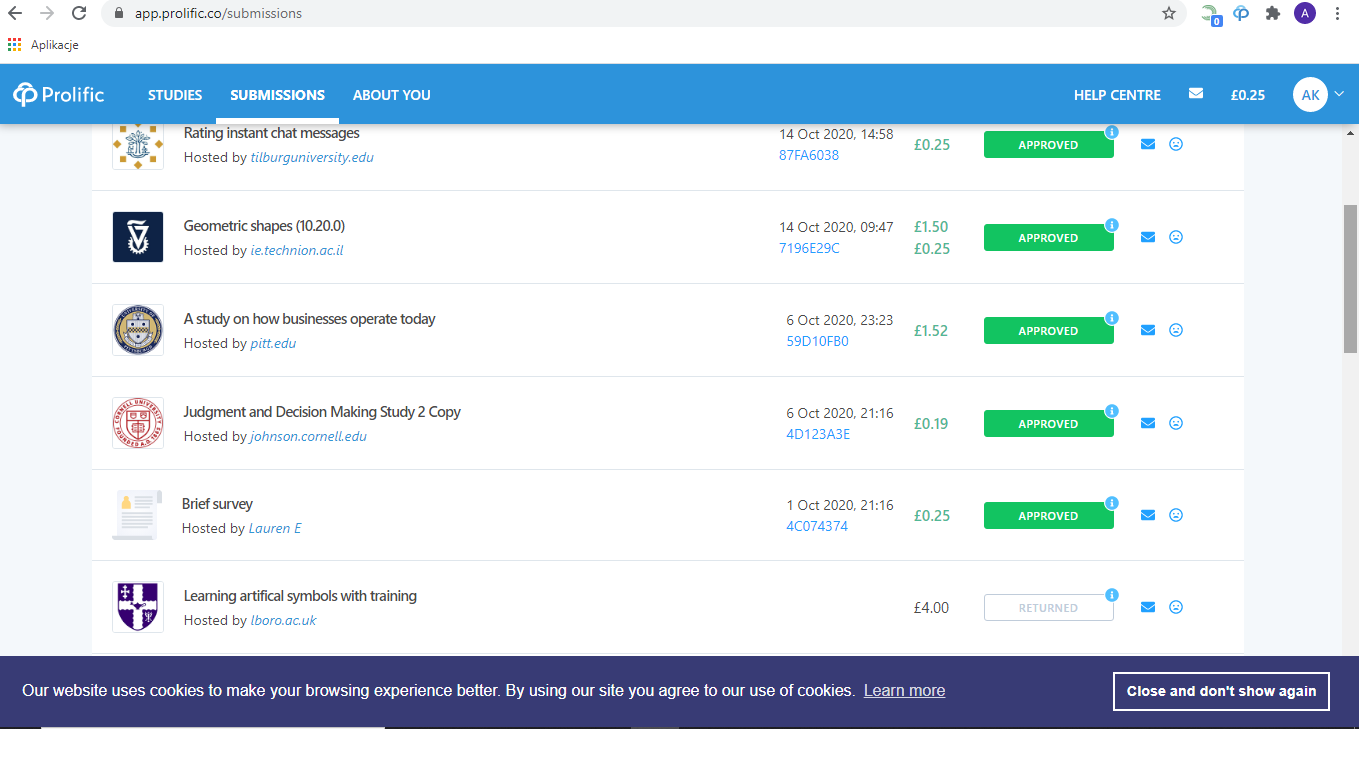The width and height of the screenshot is (1366, 768).
Task: Click the page vertical scrollbar
Action: coord(1350,278)
